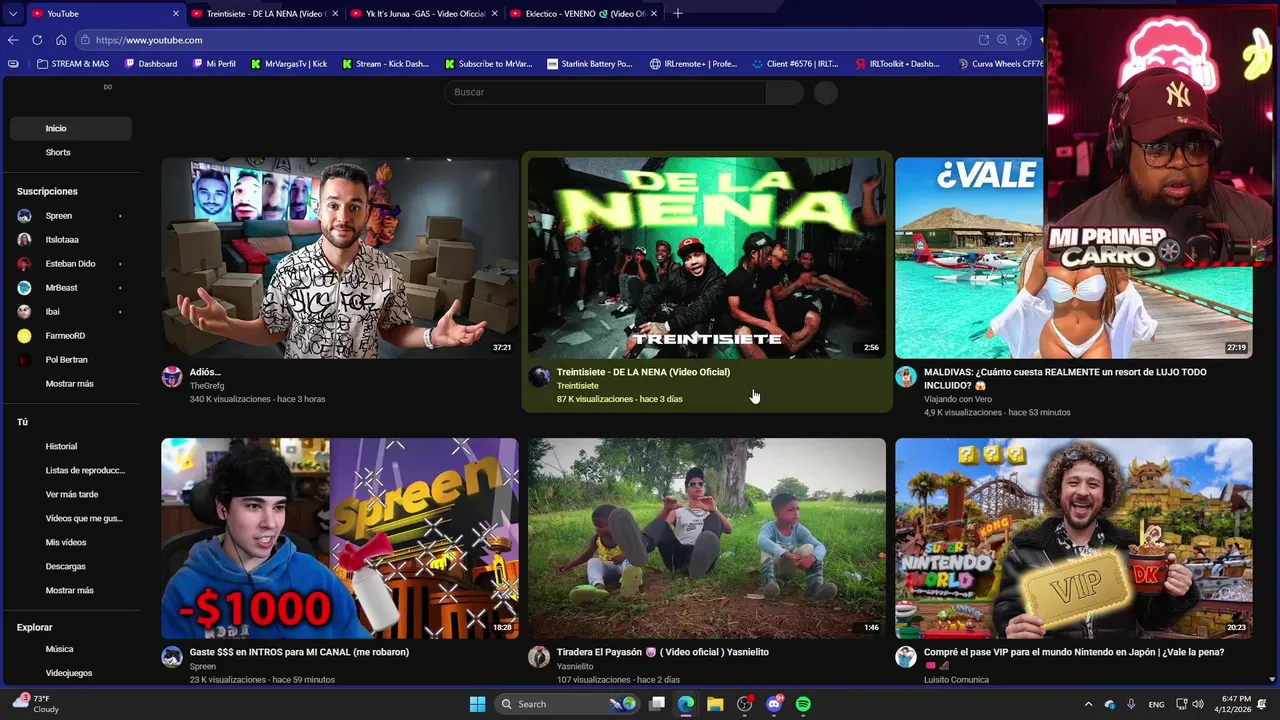Screen dimensions: 1280x720
Task: Open the Stream - Kick Dashboard bookmark
Action: click(385, 64)
